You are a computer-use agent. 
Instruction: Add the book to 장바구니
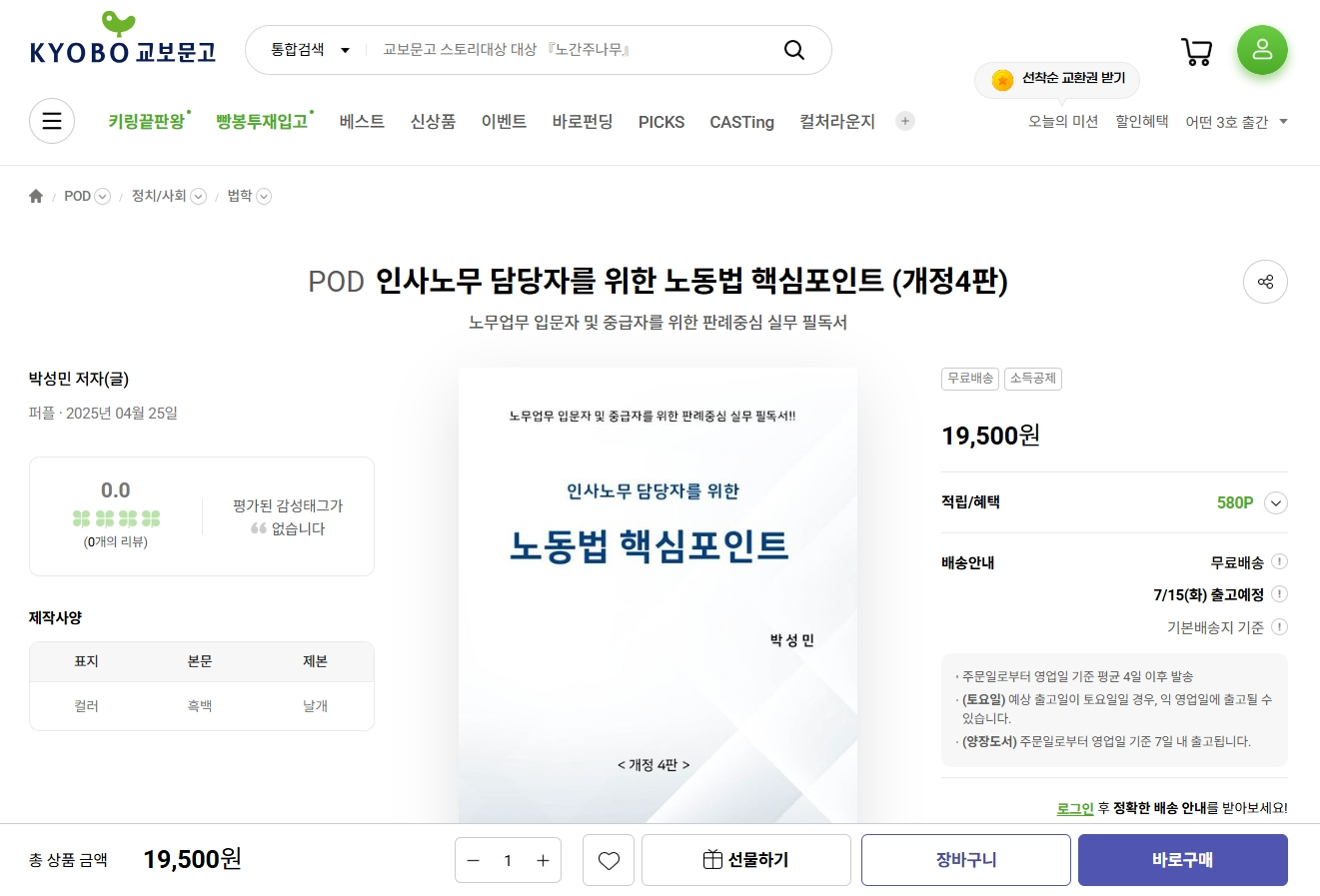point(965,860)
